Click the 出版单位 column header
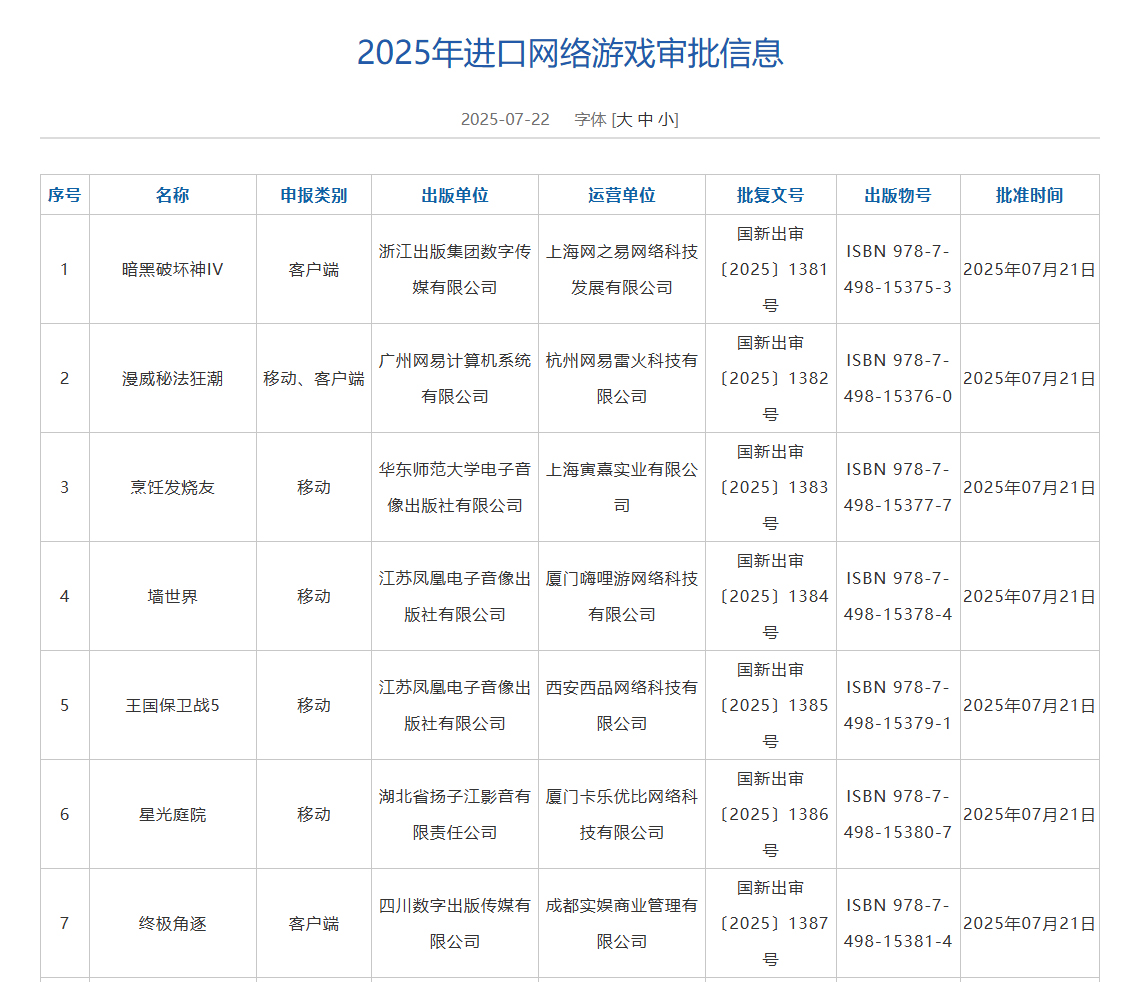 click(x=455, y=195)
